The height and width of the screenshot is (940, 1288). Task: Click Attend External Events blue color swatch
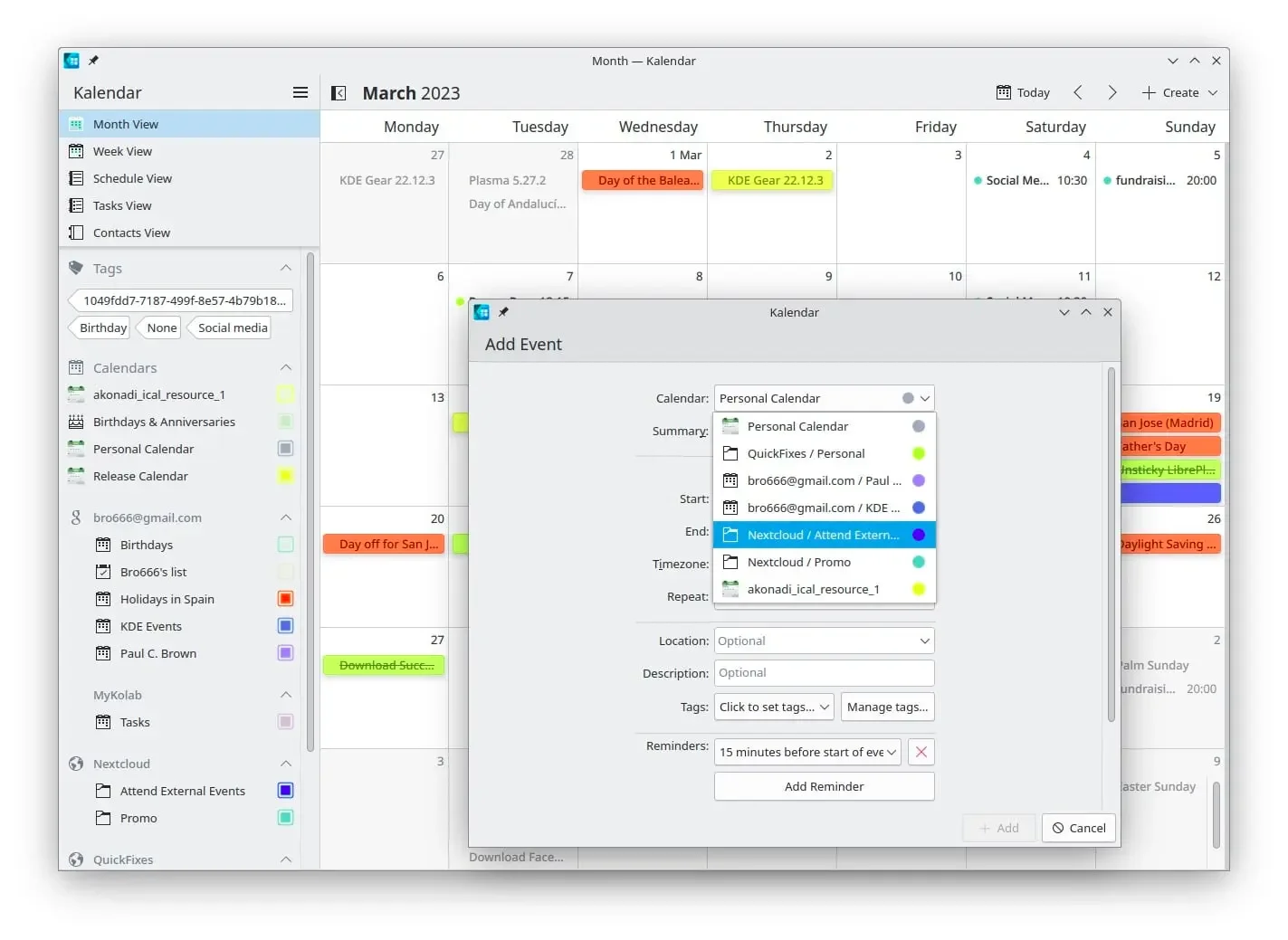click(x=285, y=791)
